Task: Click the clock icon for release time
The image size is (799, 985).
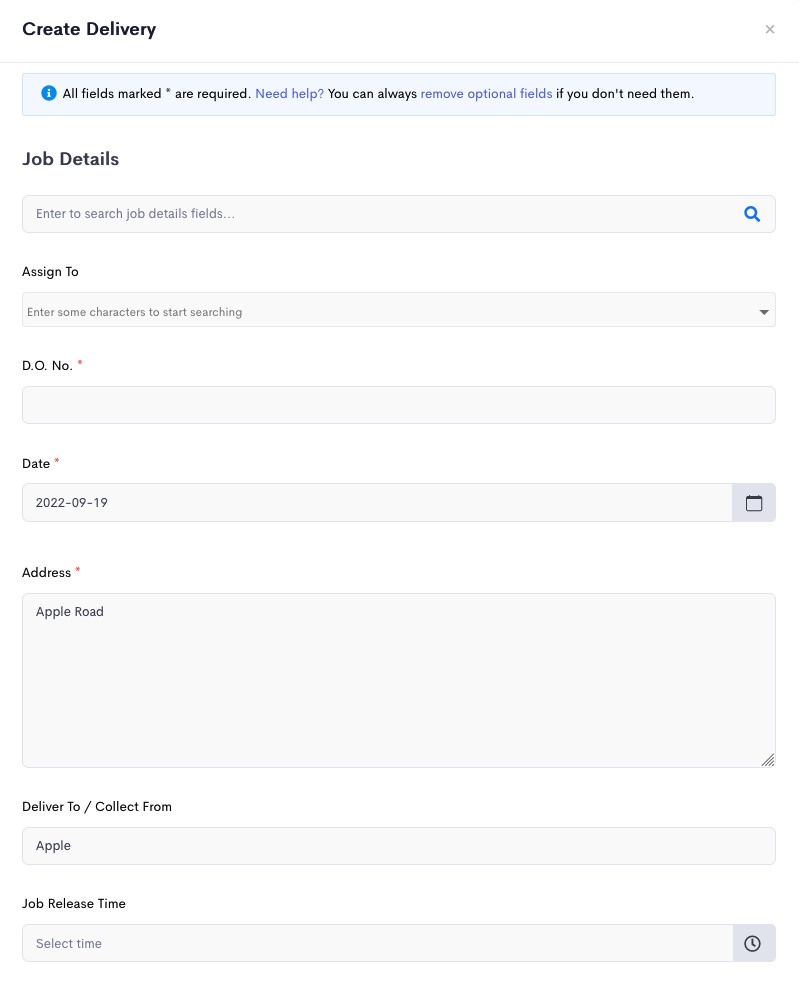Action: point(753,943)
